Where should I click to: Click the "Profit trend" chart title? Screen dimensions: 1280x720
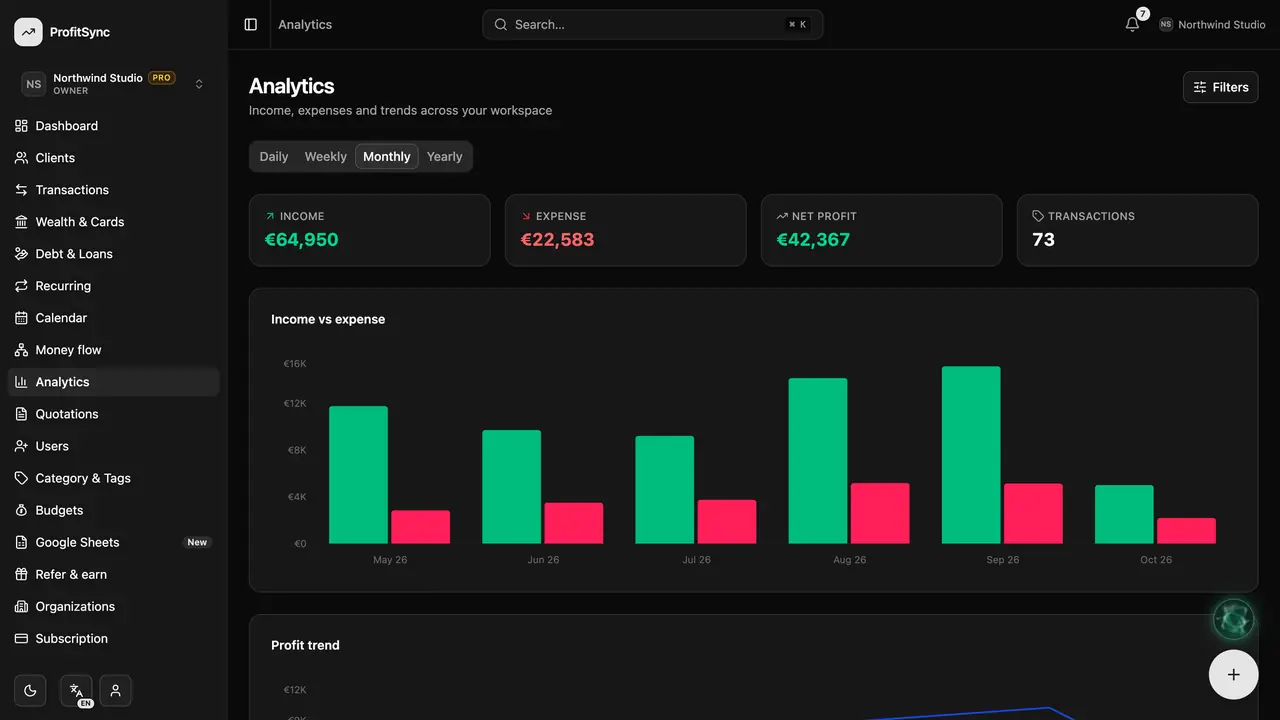(305, 645)
